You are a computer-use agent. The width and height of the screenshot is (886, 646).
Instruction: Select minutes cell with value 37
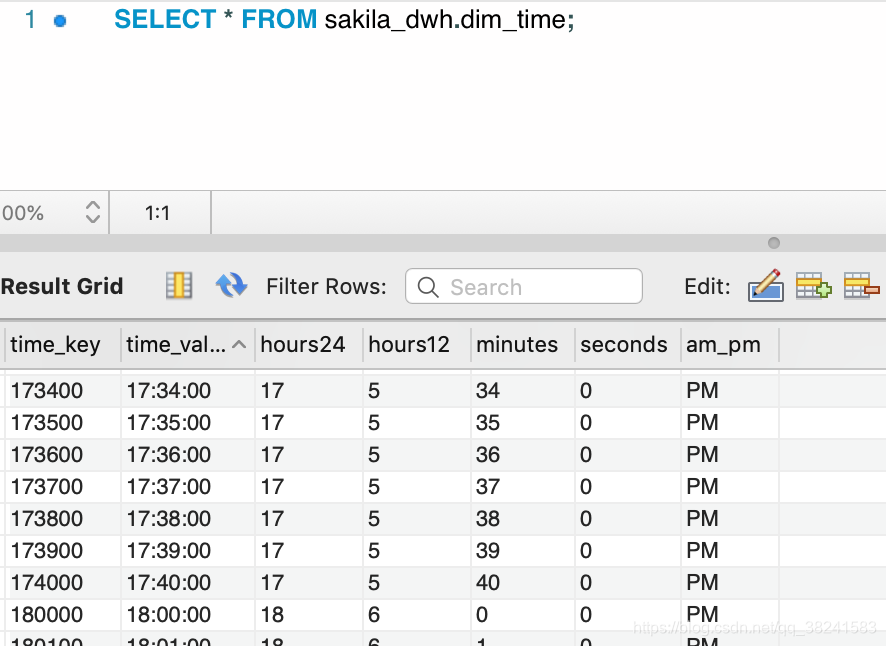click(523, 487)
